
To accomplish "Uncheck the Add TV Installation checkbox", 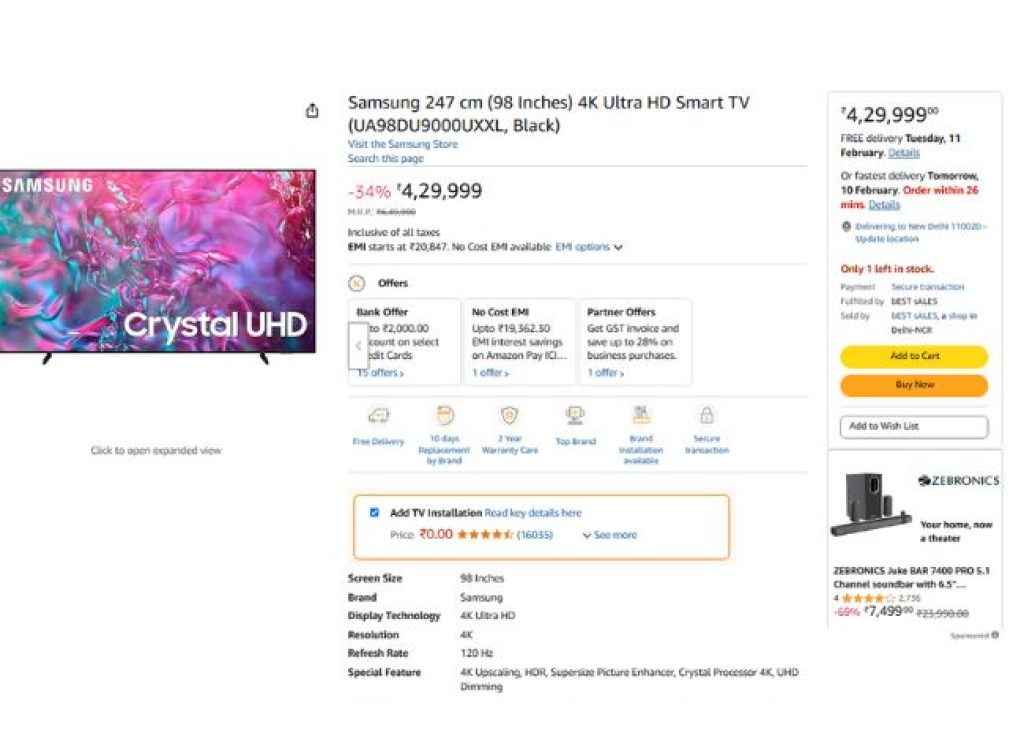I will 375,513.
